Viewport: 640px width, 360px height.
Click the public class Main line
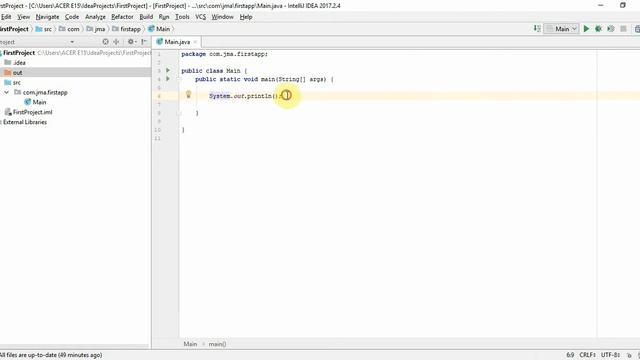tap(214, 71)
